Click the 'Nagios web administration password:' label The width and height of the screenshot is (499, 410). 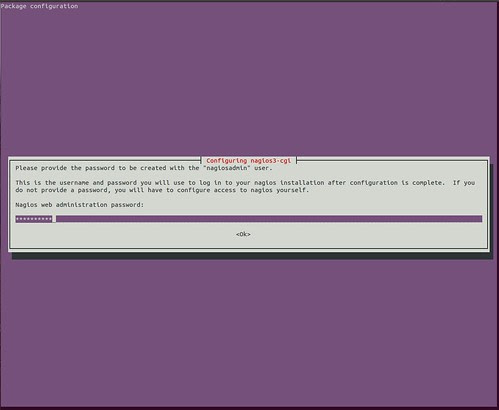(x=80, y=205)
